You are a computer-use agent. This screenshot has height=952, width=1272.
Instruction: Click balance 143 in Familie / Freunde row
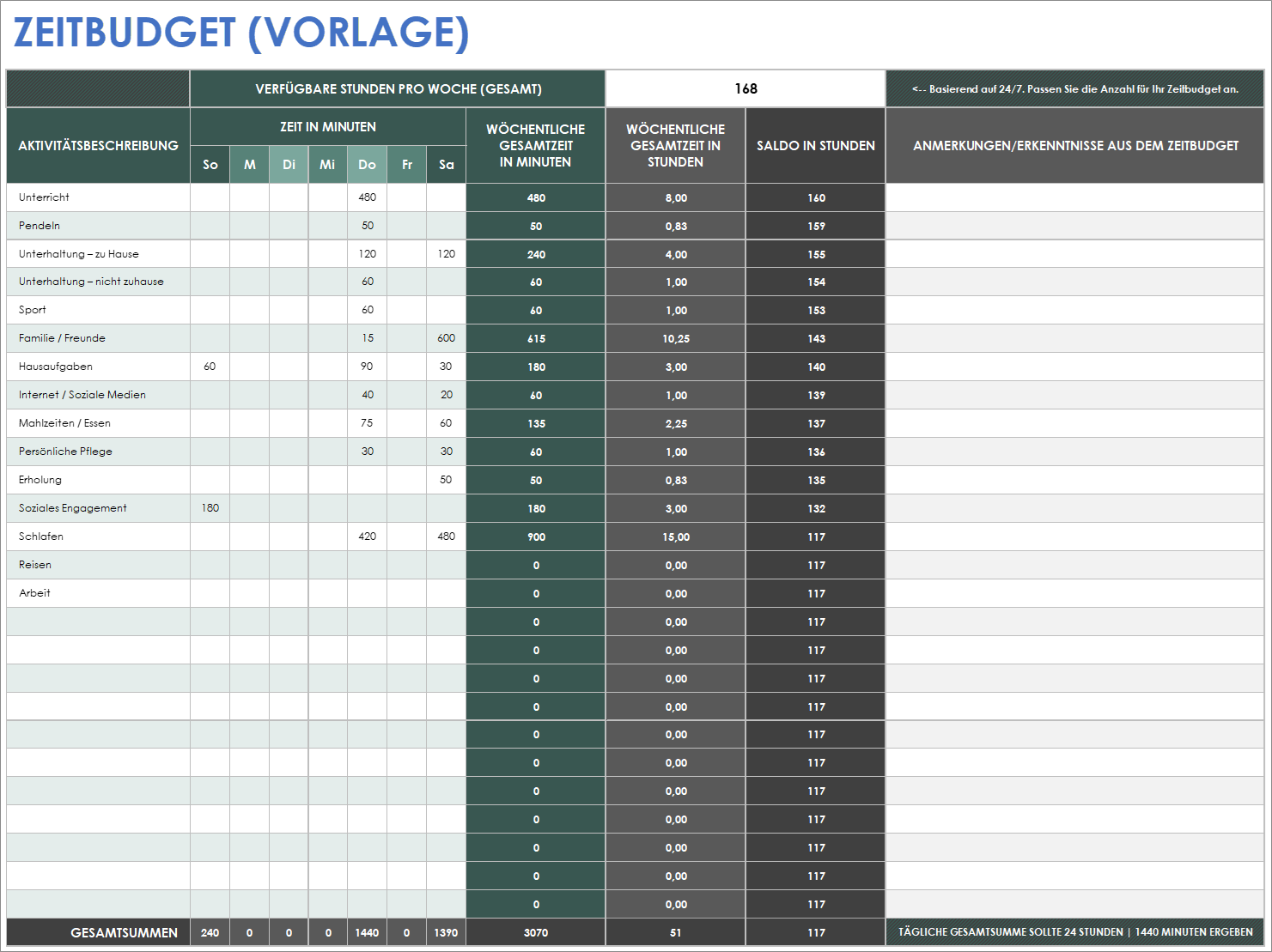pos(816,338)
